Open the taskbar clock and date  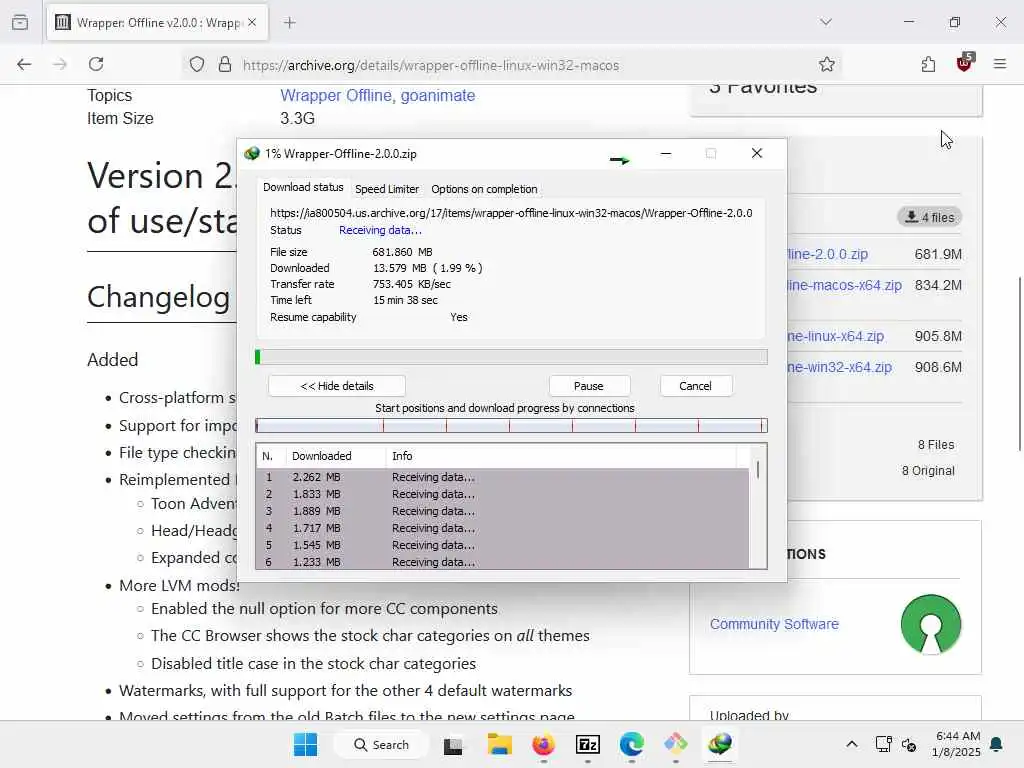(956, 744)
